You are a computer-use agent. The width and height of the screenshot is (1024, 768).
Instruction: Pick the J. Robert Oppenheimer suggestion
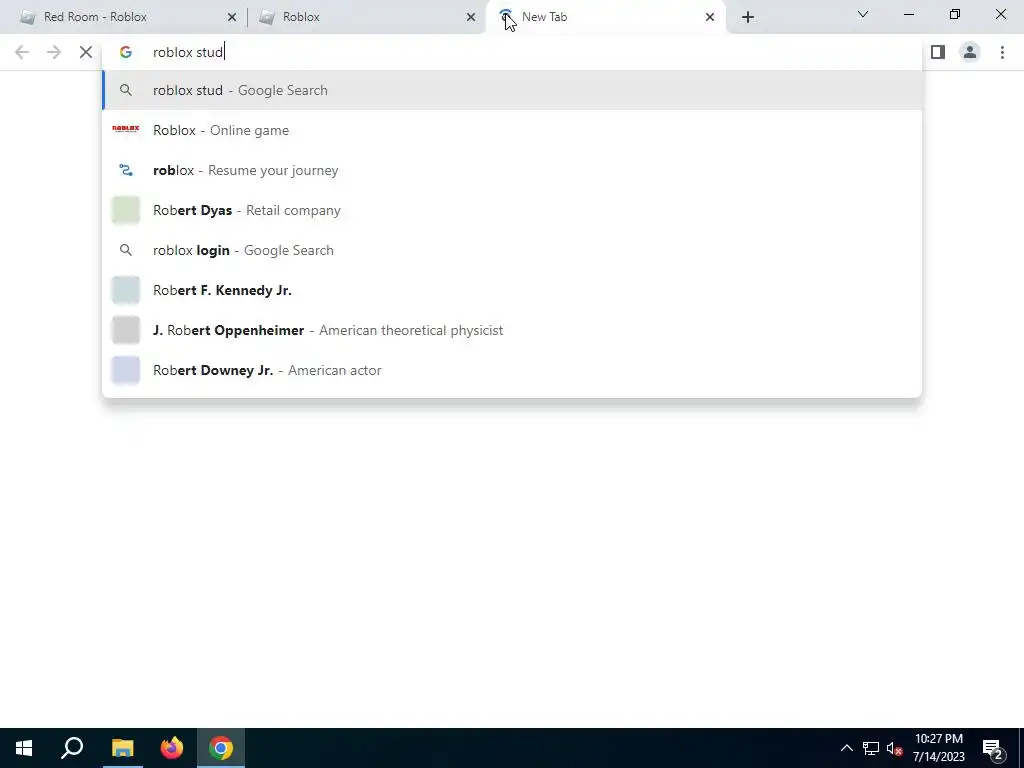513,330
